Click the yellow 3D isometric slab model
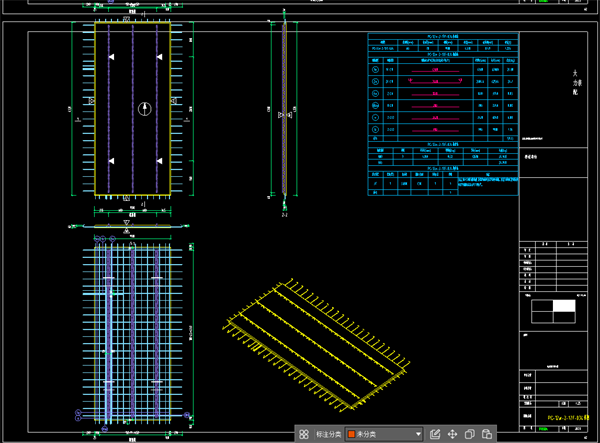 point(316,345)
